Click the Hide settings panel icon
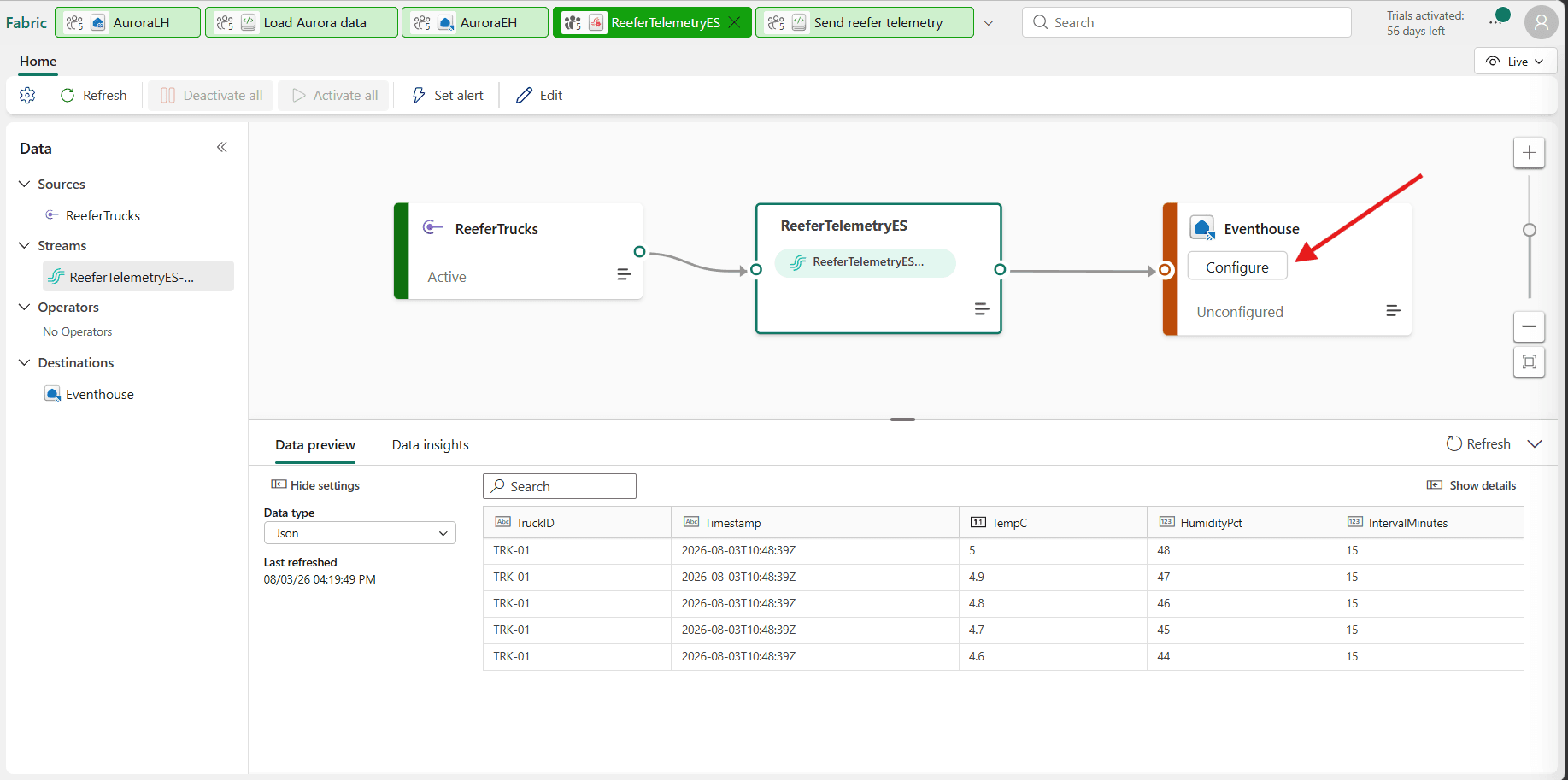Image resolution: width=1568 pixels, height=780 pixels. pyautogui.click(x=279, y=484)
